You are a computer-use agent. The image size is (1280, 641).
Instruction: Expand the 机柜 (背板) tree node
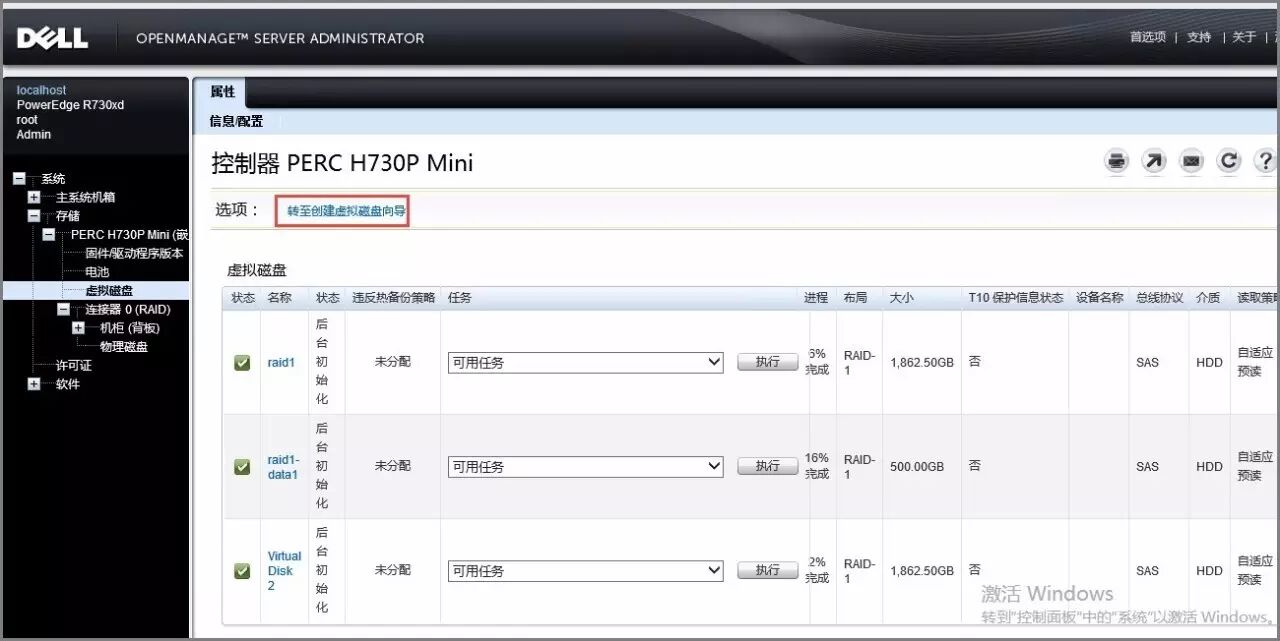coord(79,328)
